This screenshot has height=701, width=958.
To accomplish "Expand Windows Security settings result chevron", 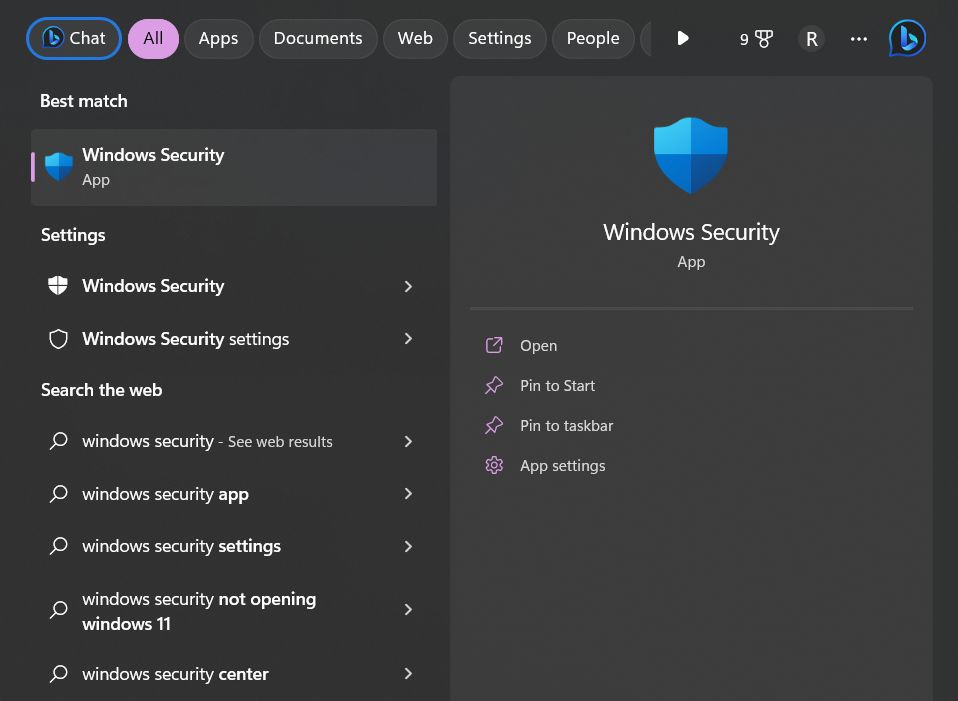I will [408, 339].
